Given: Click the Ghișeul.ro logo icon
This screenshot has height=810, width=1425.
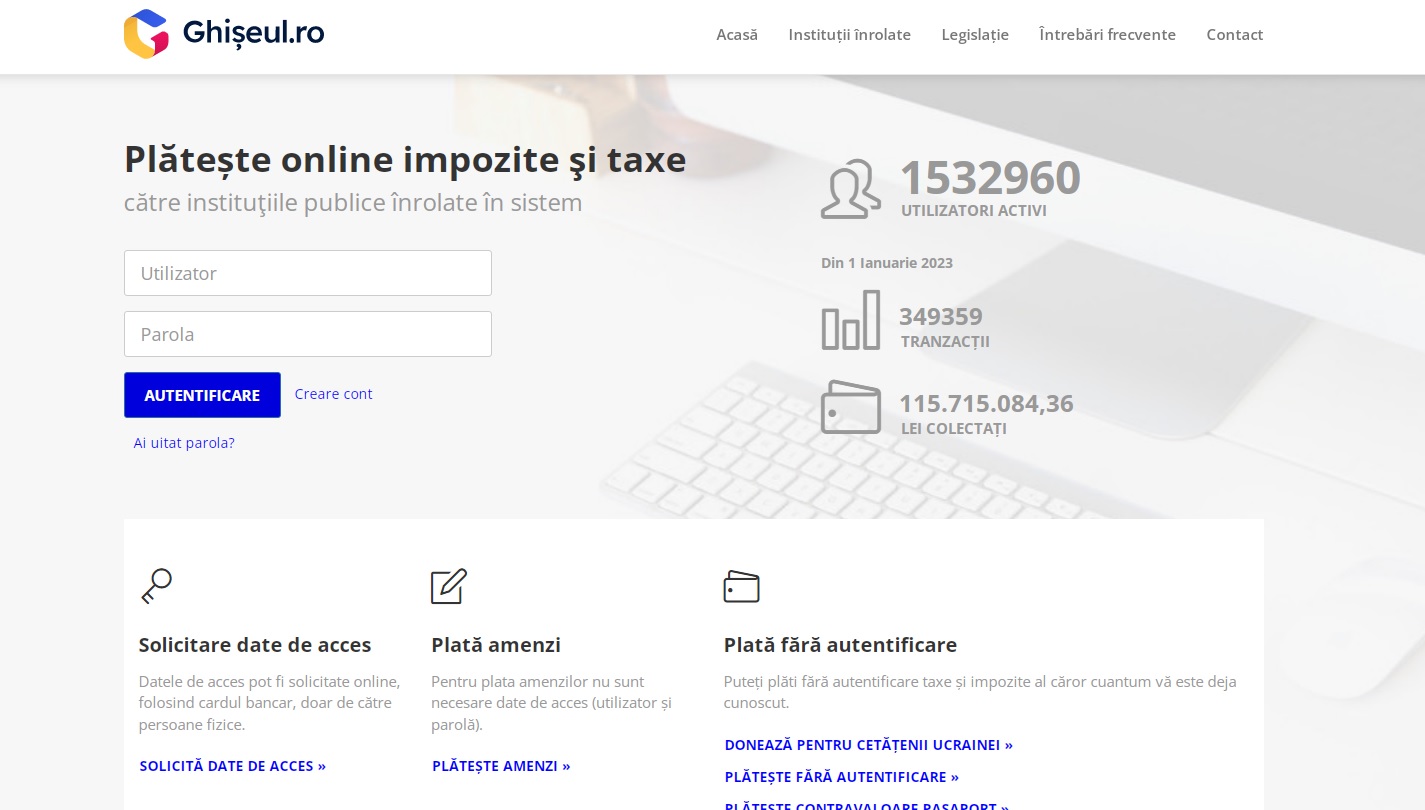Looking at the screenshot, I should (x=146, y=34).
